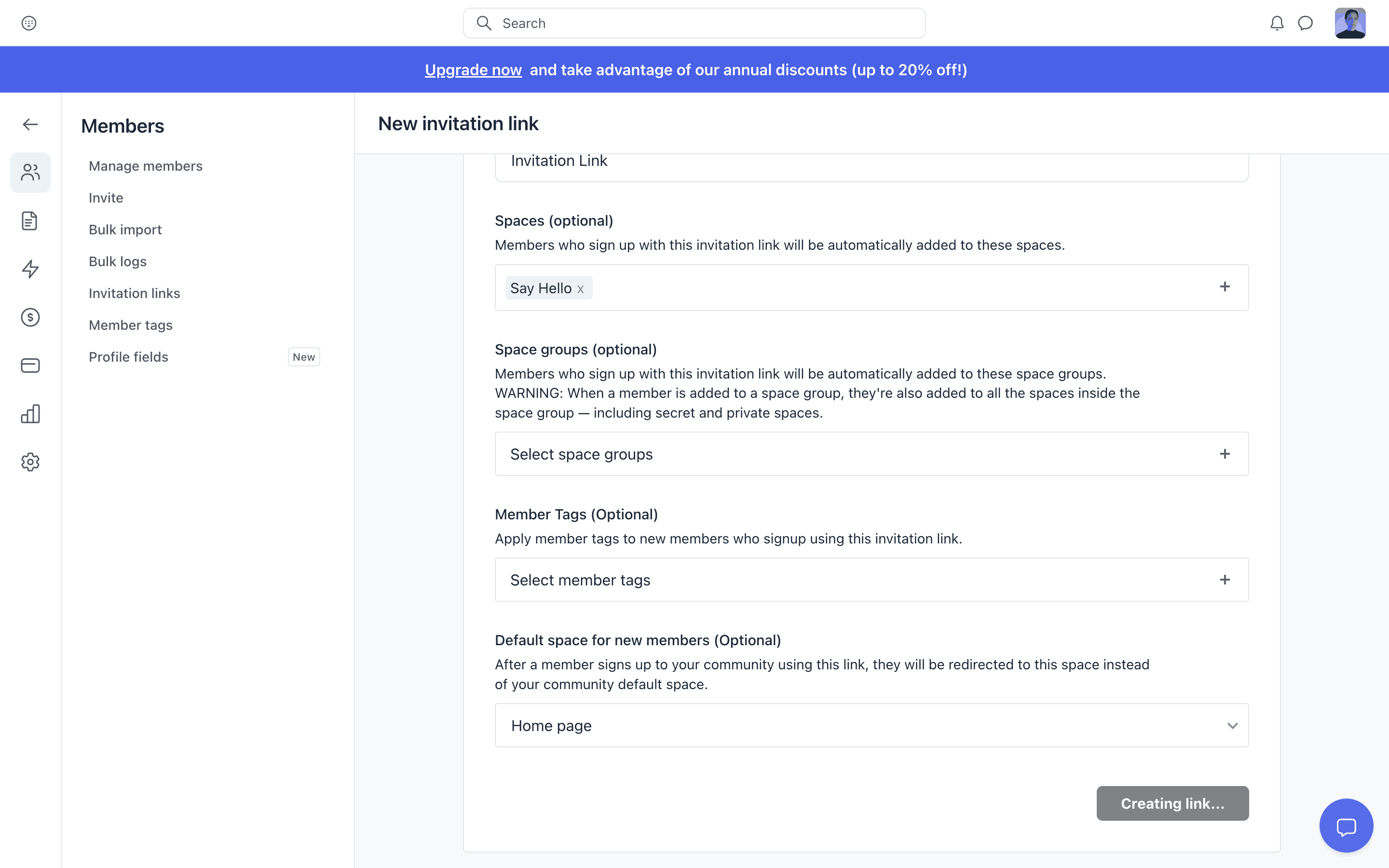Click the plus icon in space groups field
Viewport: 1389px width, 868px height.
[1225, 453]
